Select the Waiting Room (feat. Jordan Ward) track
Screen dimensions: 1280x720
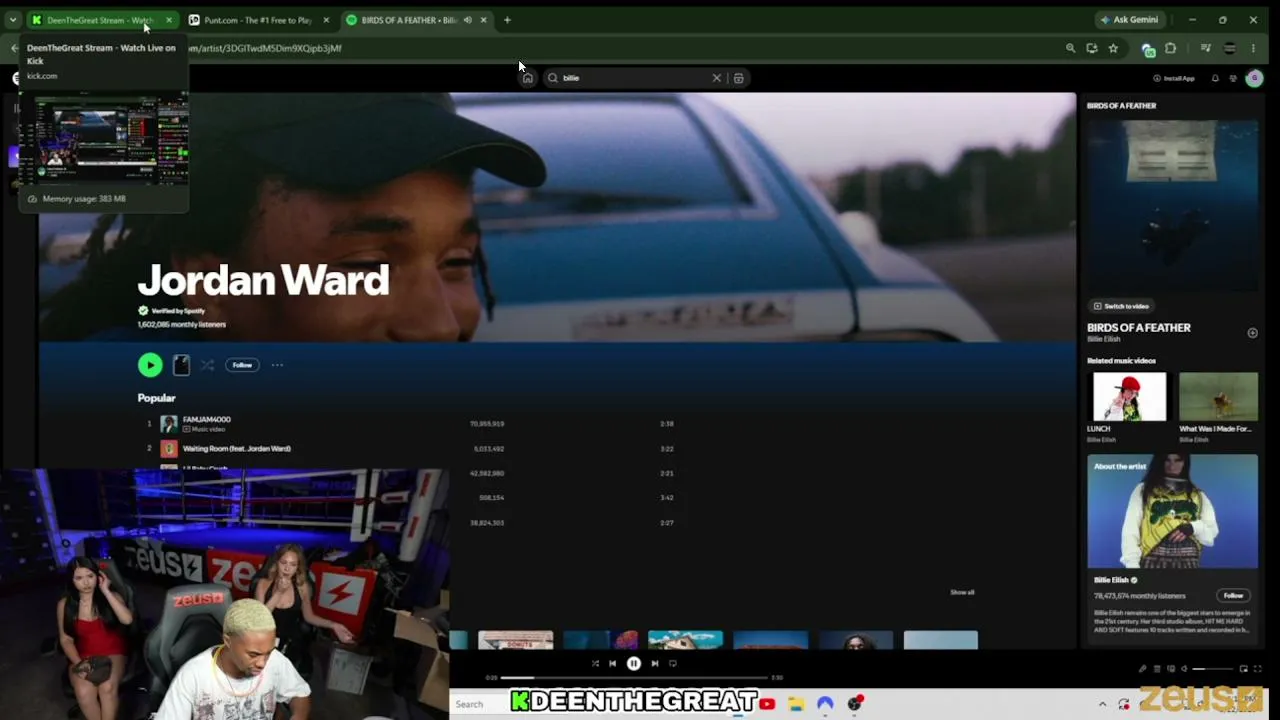pos(236,448)
